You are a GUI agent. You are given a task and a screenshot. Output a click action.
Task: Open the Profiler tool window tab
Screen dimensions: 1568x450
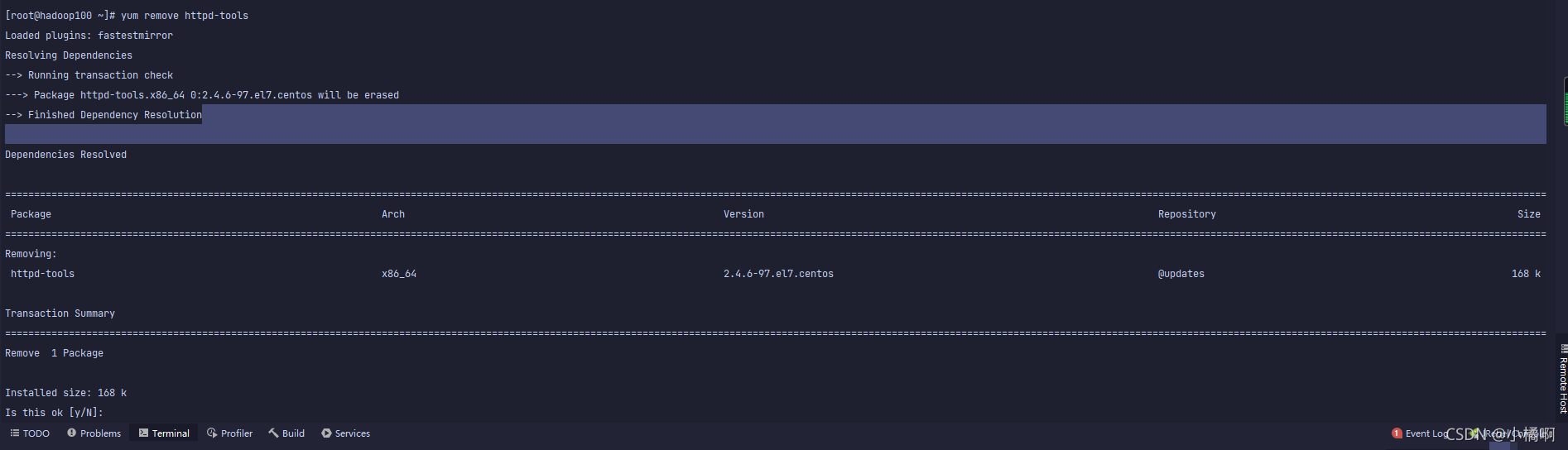(x=230, y=433)
